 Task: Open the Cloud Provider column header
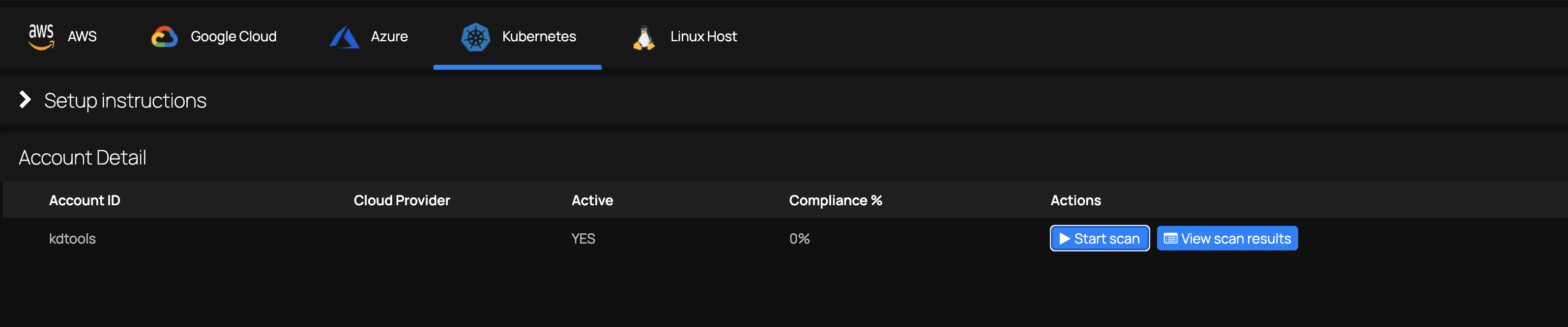[x=402, y=200]
